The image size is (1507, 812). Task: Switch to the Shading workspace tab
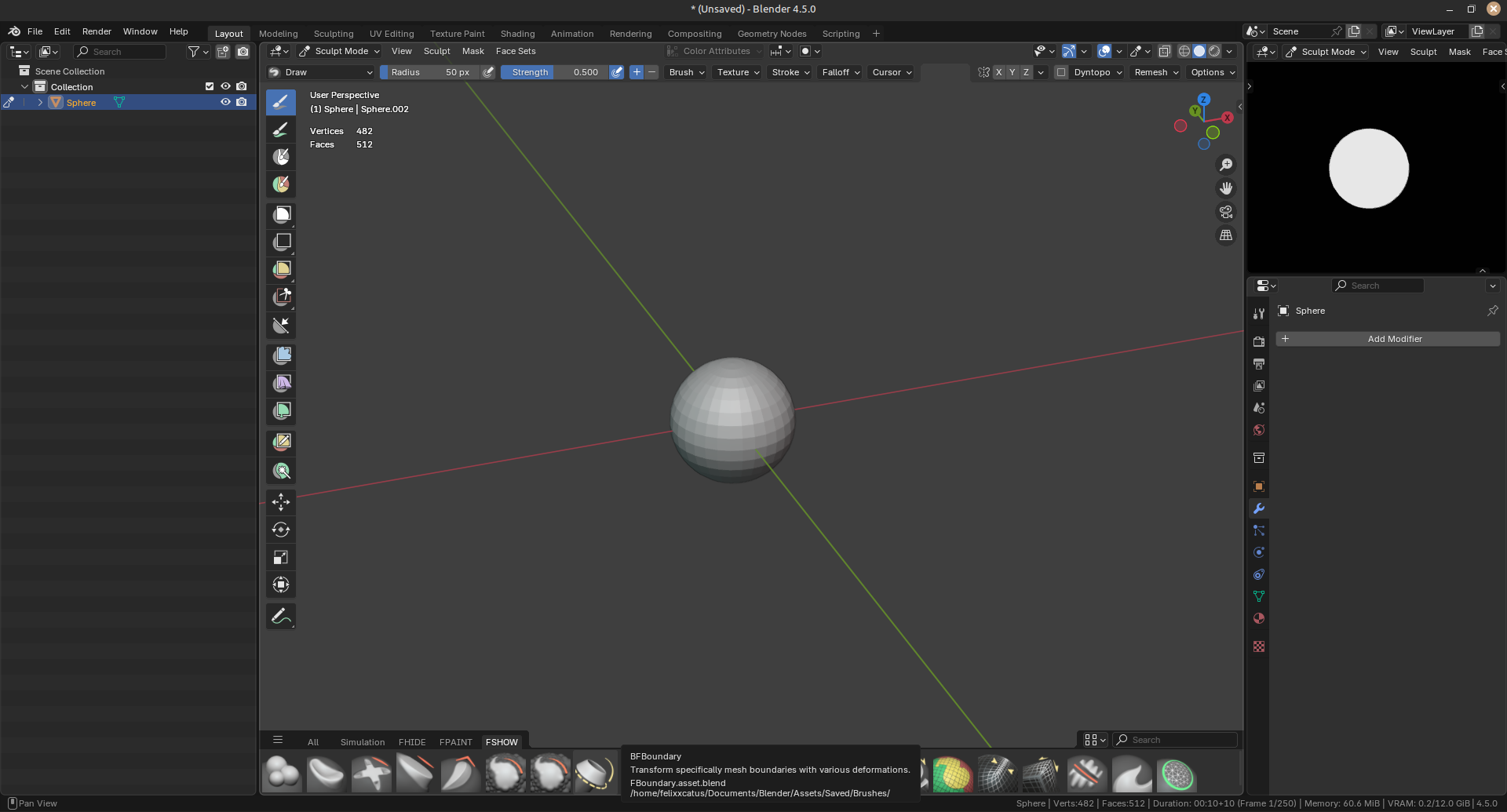pos(517,34)
